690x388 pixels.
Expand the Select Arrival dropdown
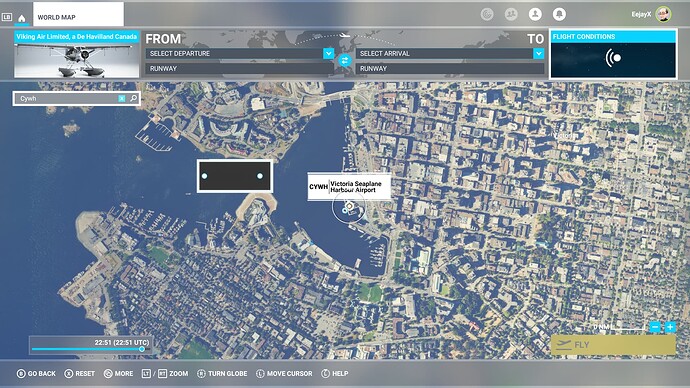[x=539, y=53]
